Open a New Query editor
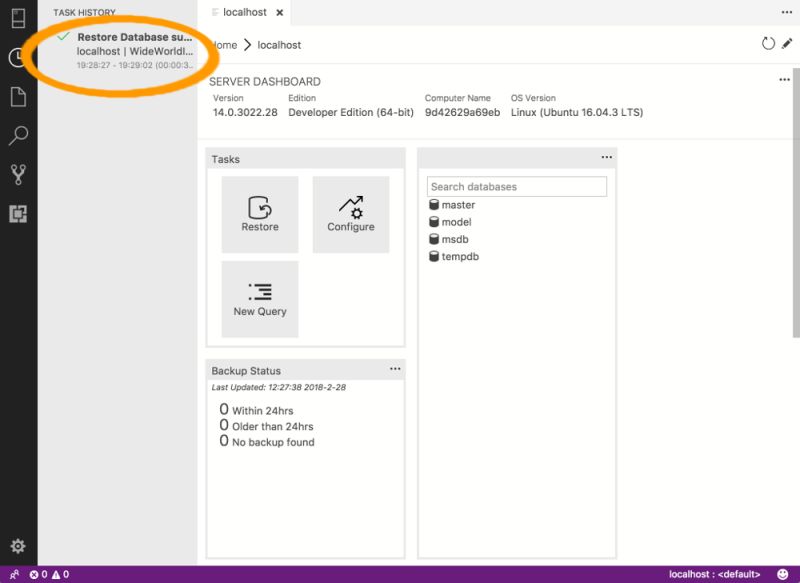Viewport: 800px width, 583px height. tap(258, 297)
